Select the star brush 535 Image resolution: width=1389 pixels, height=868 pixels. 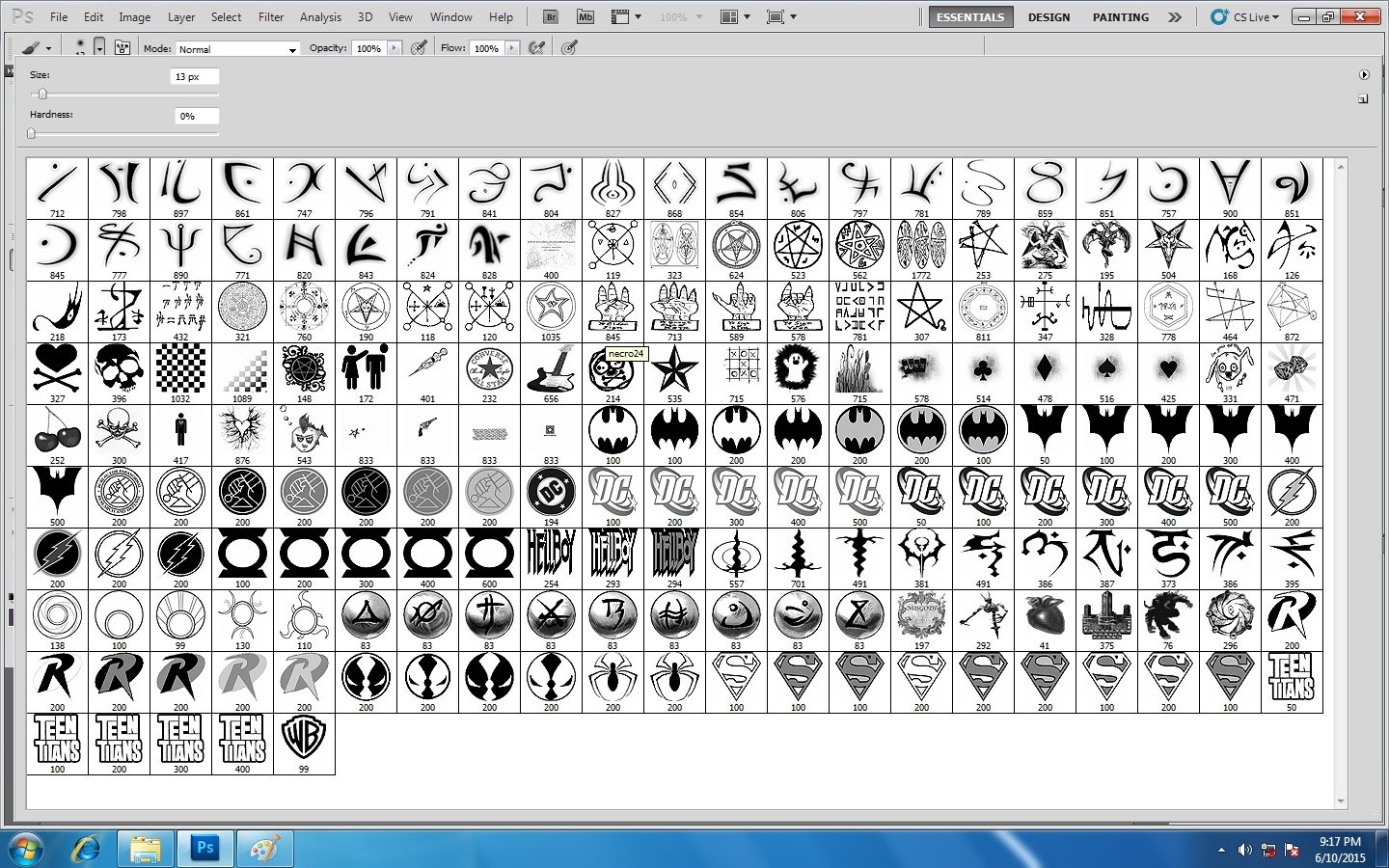674,373
